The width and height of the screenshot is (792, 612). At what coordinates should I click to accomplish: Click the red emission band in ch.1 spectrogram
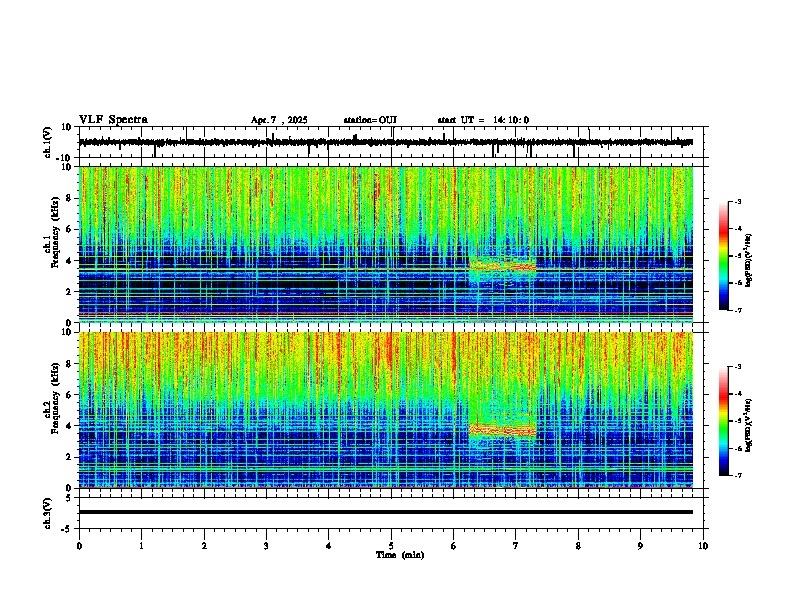point(502,265)
